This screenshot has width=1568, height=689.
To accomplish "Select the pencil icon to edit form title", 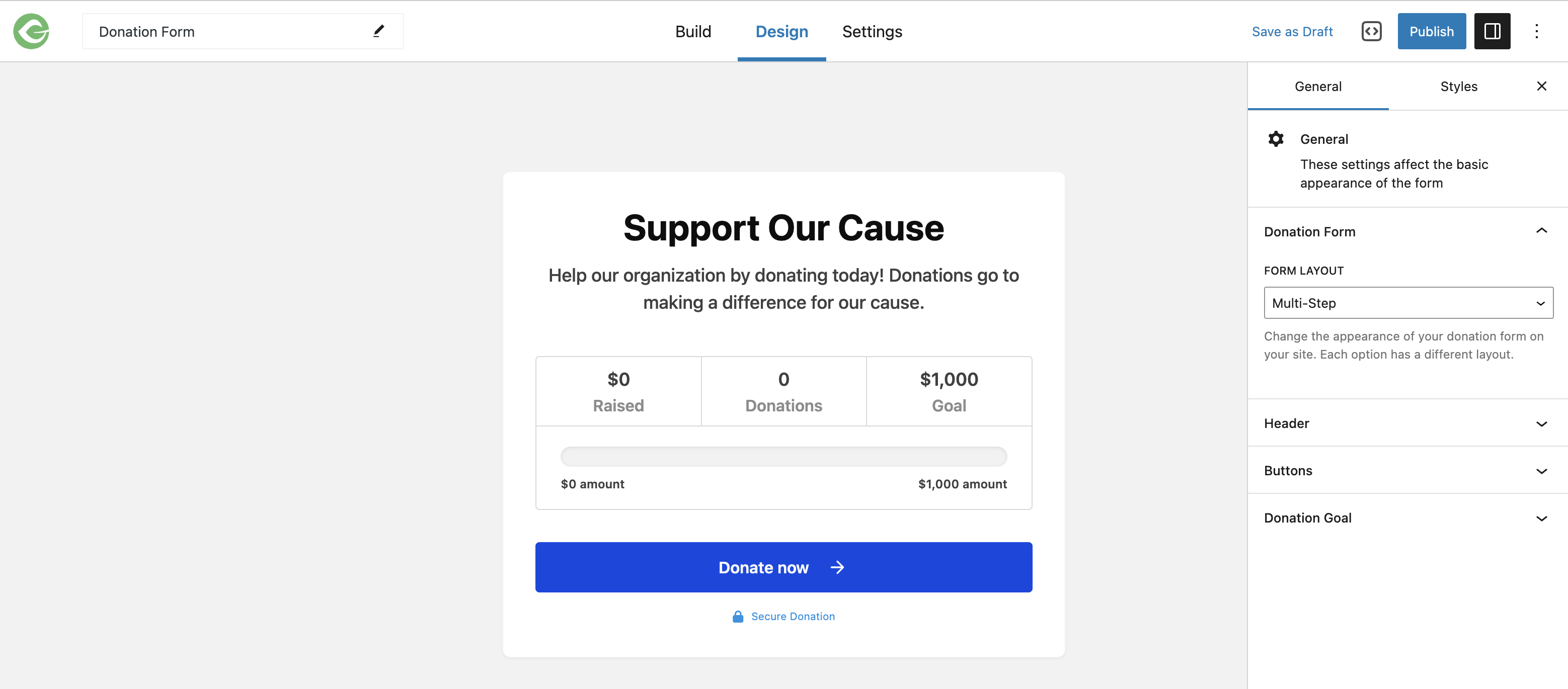I will click(378, 30).
